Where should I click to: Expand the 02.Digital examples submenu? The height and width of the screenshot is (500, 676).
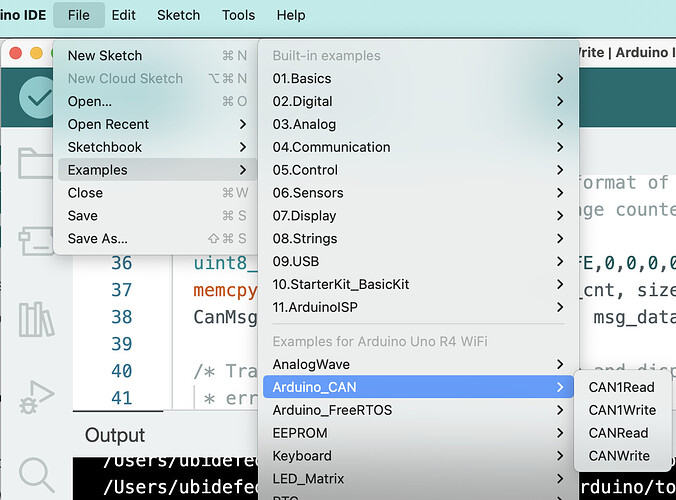click(x=418, y=101)
